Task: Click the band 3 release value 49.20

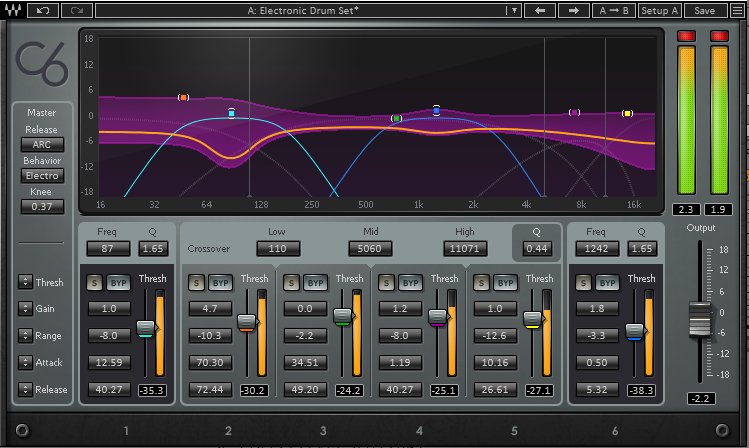Action: coord(305,389)
